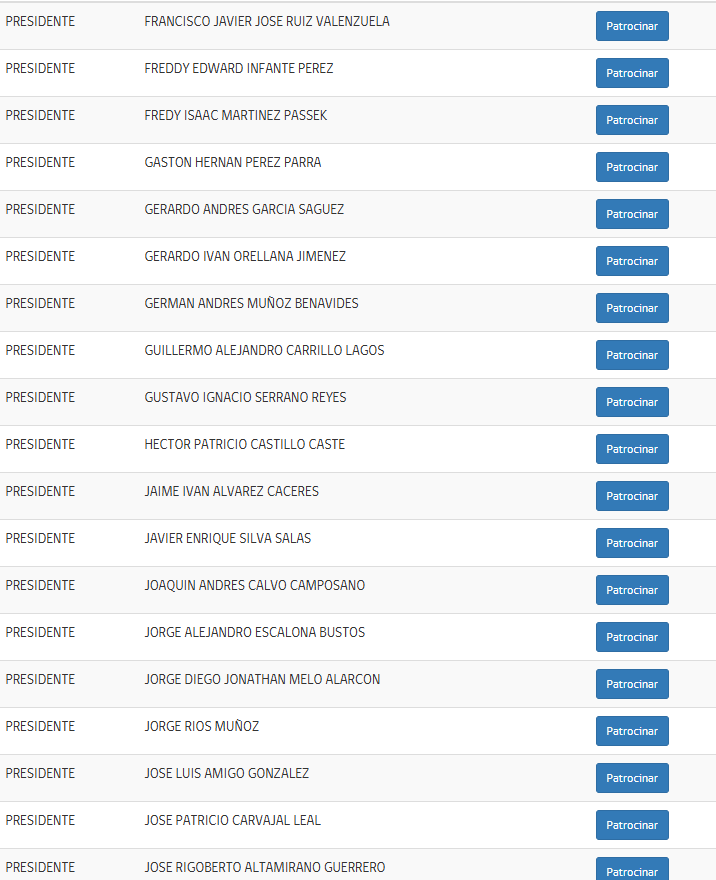Sponsor Fredy Isaac Martinez Passek with Patrocinar
716x880 pixels.
click(632, 120)
